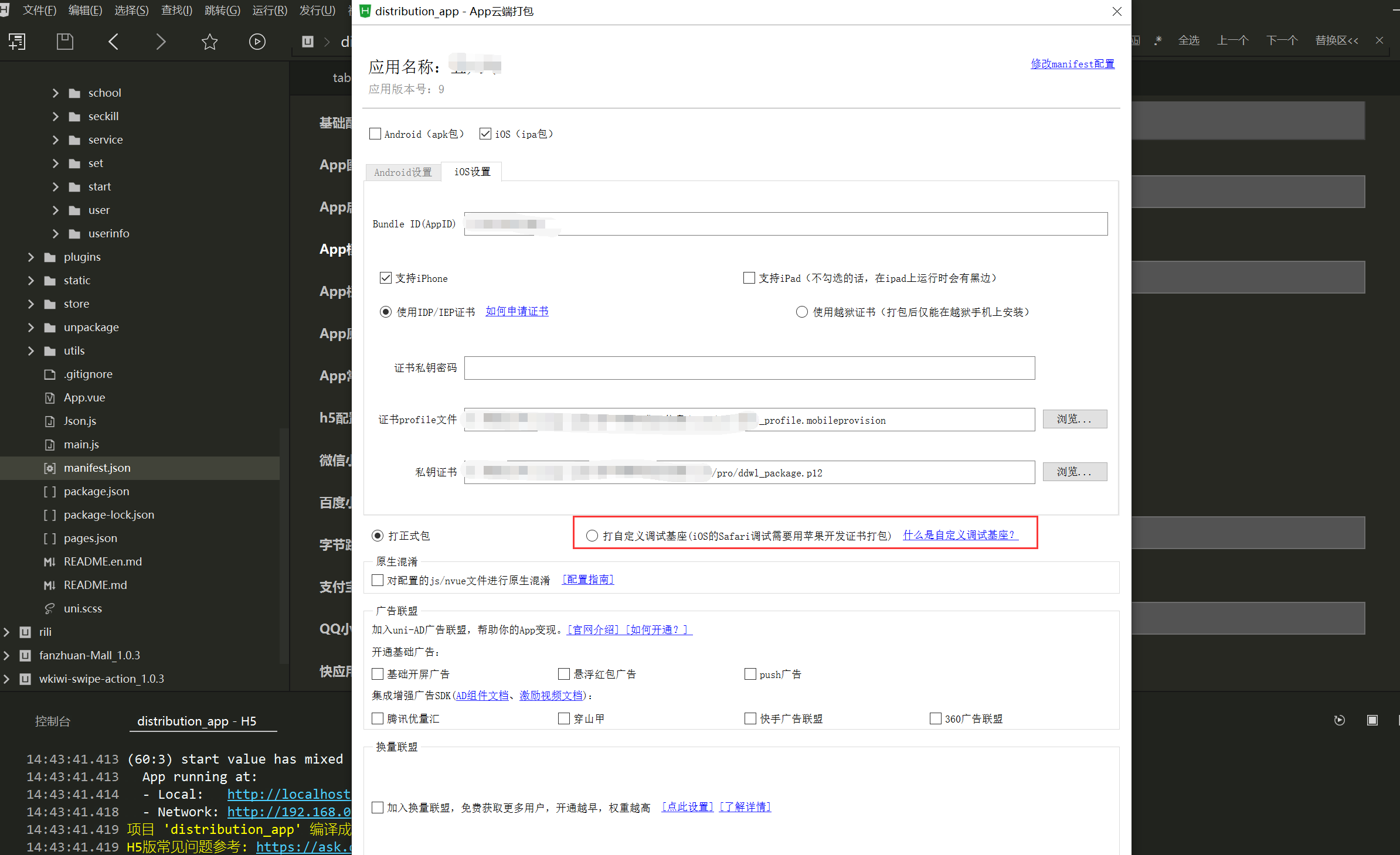The image size is (1400, 855).
Task: Select the 使用IDP/IEP证书 radio button
Action: click(x=385, y=312)
